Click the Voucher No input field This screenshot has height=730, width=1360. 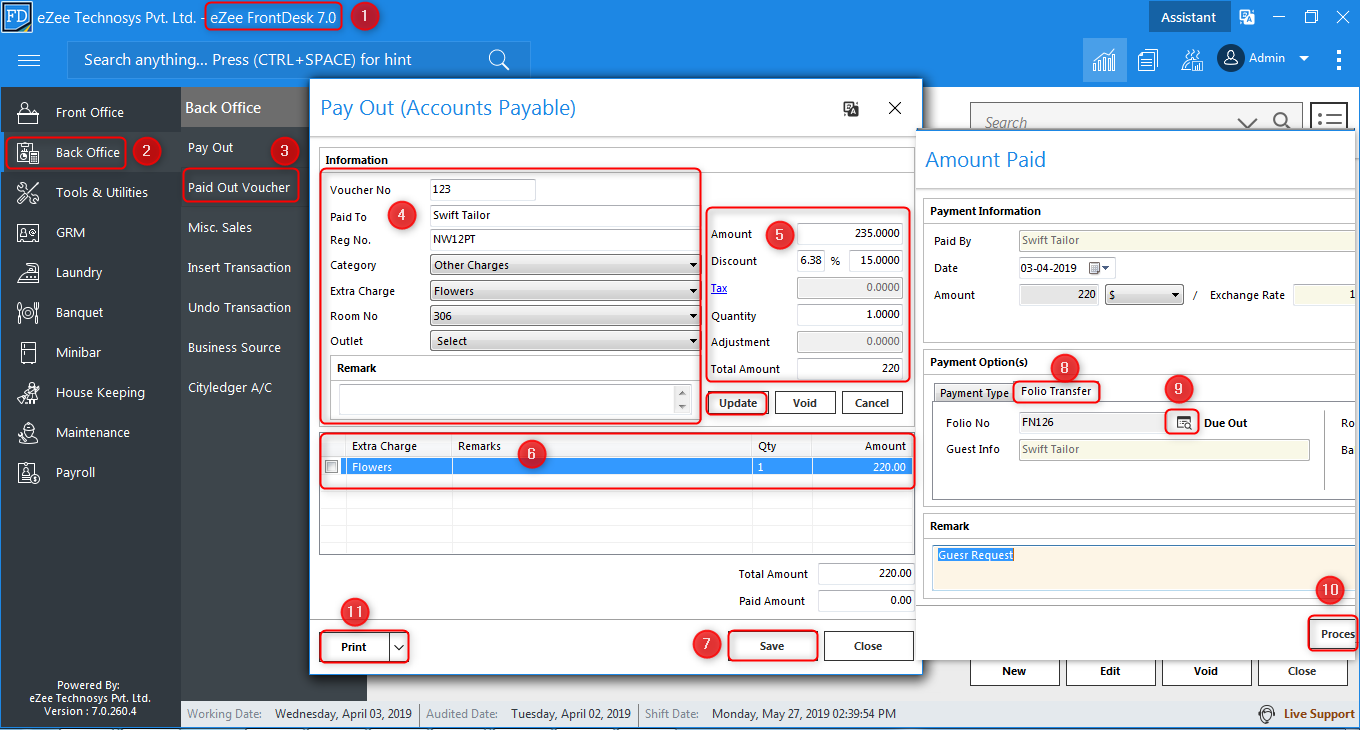(483, 190)
